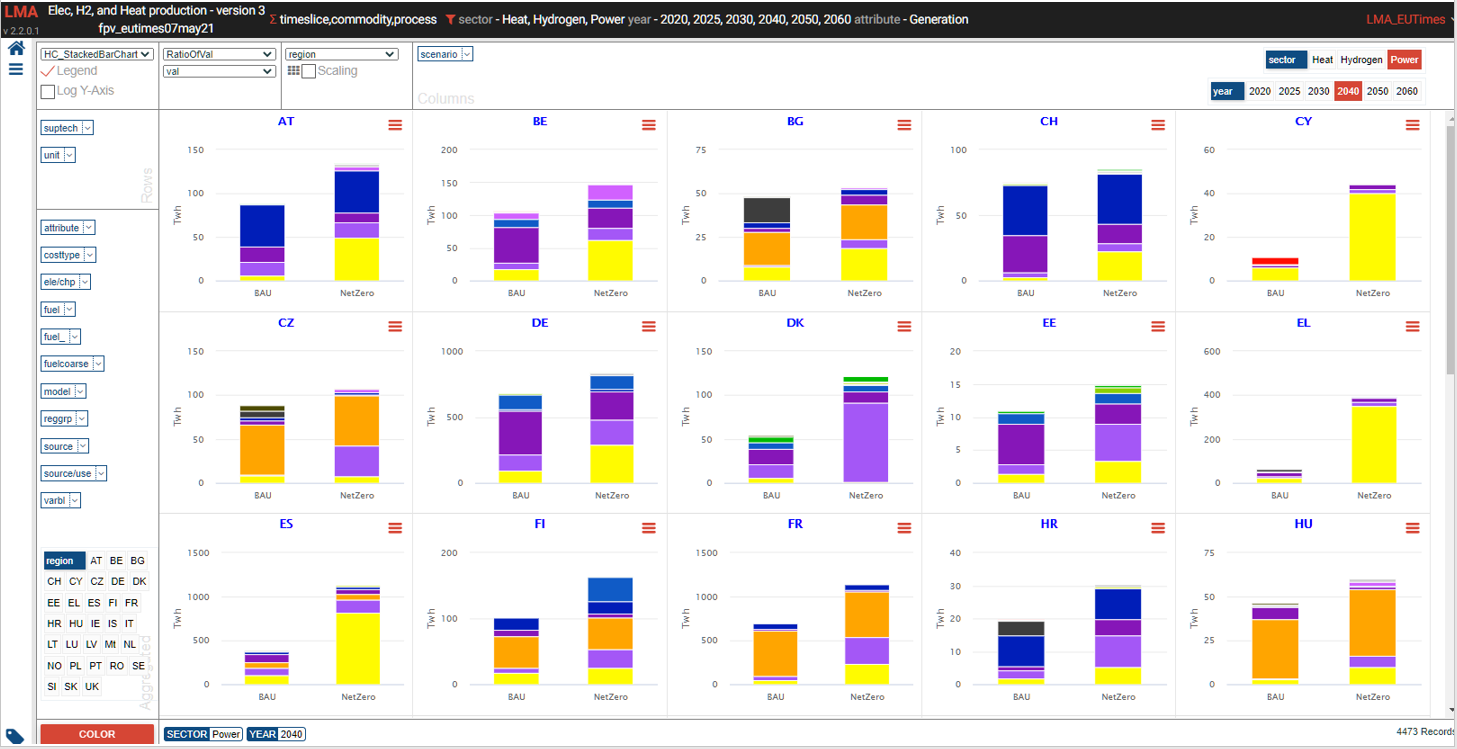Click the LMA_EUTimes link at top right

coord(1405,20)
